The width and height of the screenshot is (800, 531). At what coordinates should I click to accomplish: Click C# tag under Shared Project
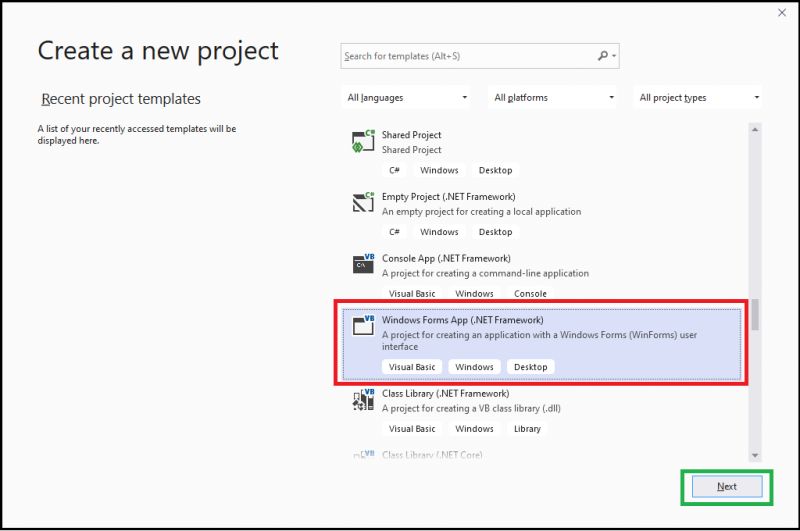tap(394, 170)
